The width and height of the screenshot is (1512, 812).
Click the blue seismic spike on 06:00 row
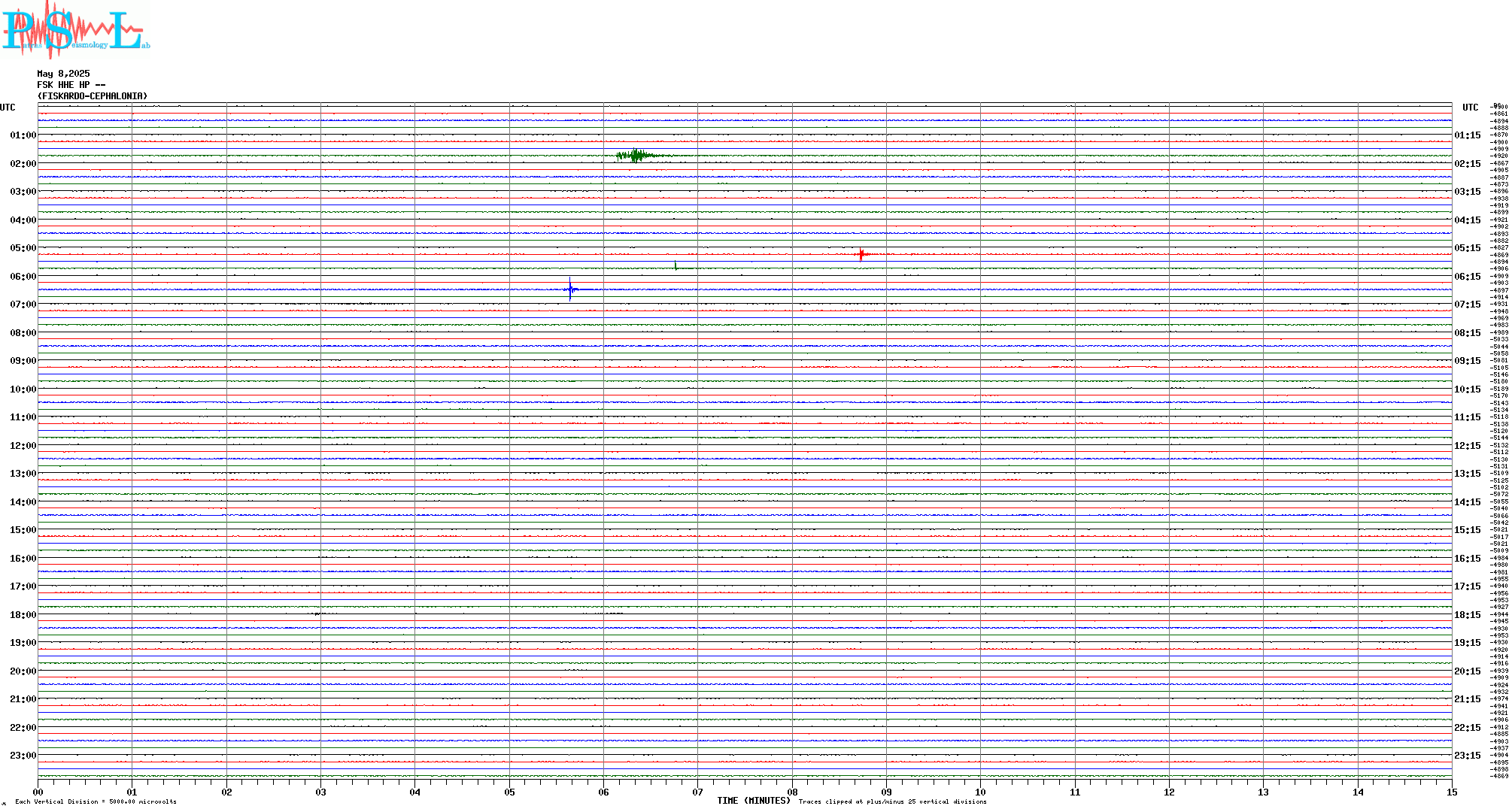pyautogui.click(x=571, y=289)
